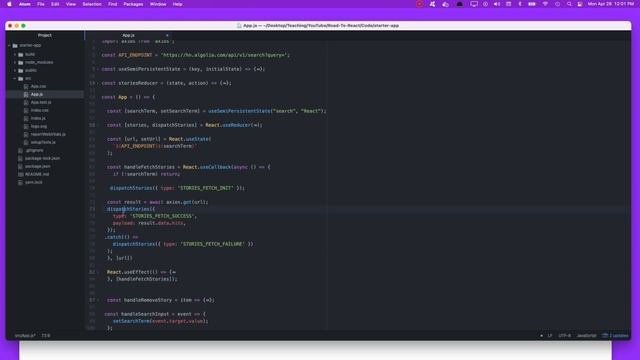
Task: Open Spotlight search magnifier icon
Action: [569, 4]
